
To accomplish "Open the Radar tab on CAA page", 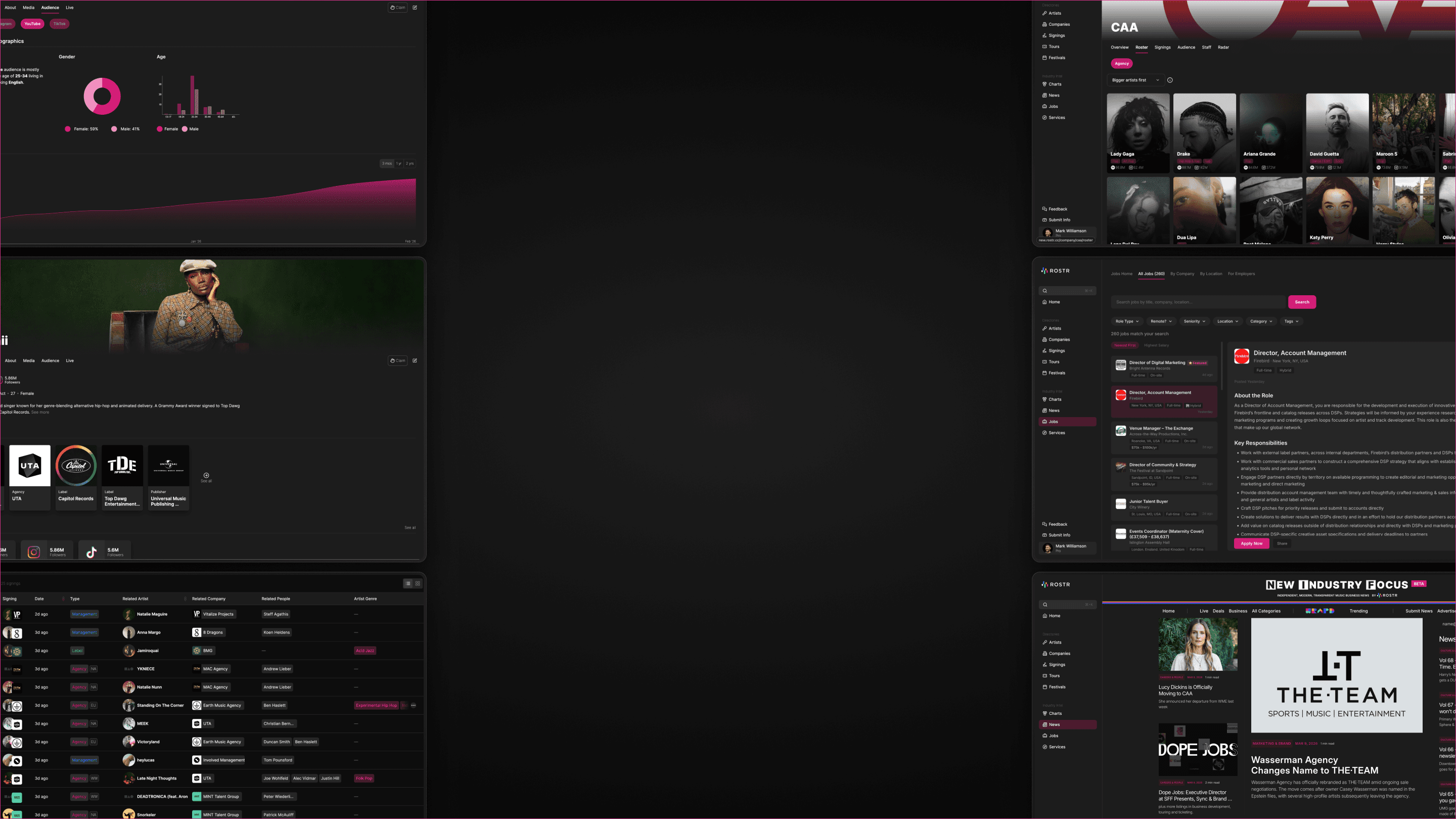I will pos(1223,48).
